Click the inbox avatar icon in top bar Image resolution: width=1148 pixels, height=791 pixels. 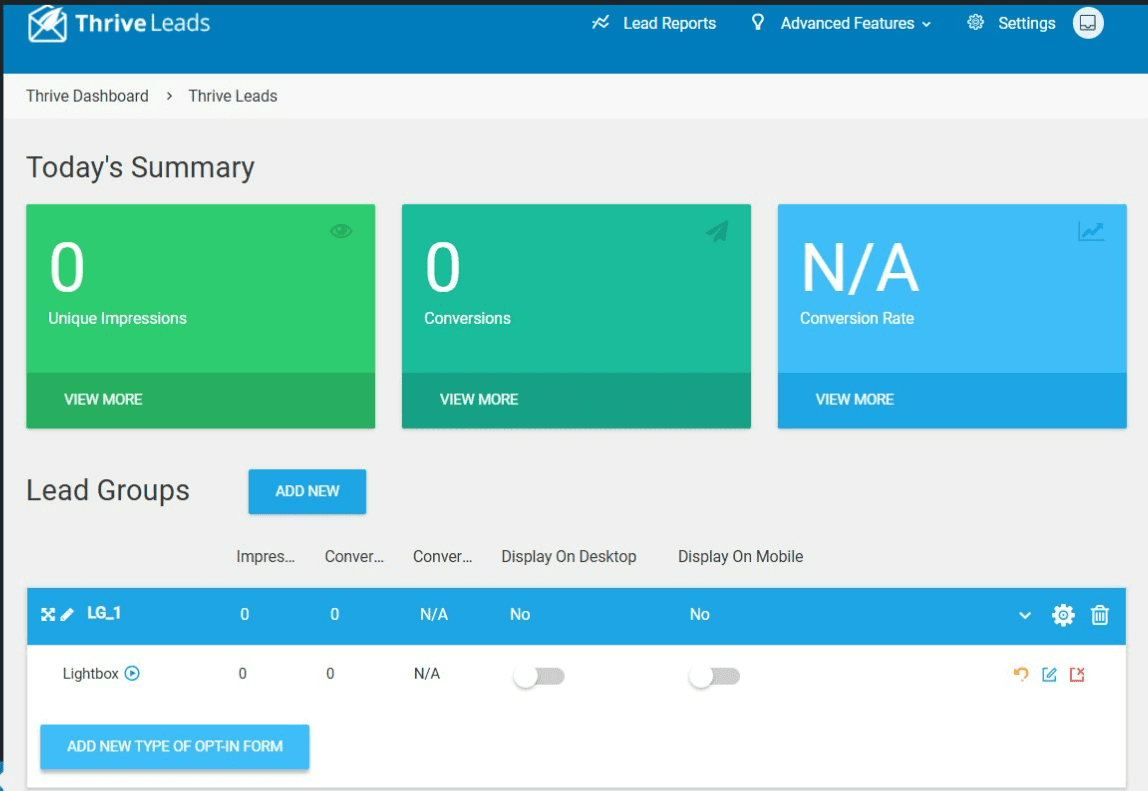click(1088, 23)
